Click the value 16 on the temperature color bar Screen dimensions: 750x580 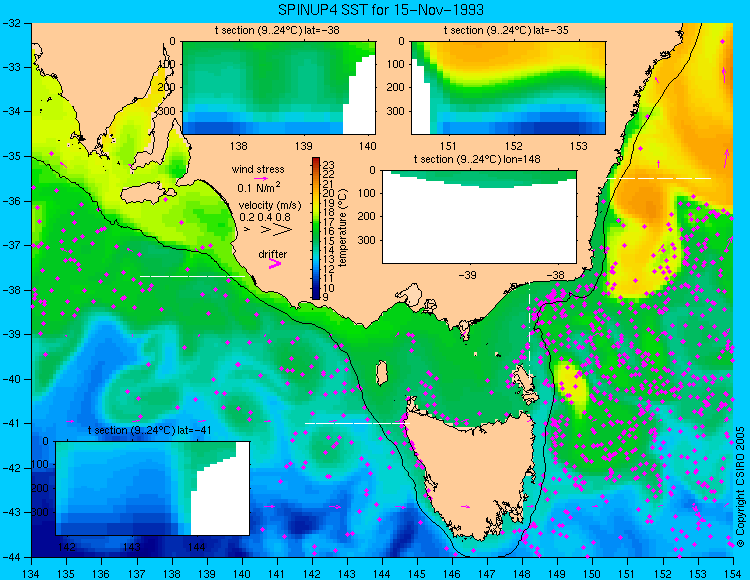click(329, 231)
